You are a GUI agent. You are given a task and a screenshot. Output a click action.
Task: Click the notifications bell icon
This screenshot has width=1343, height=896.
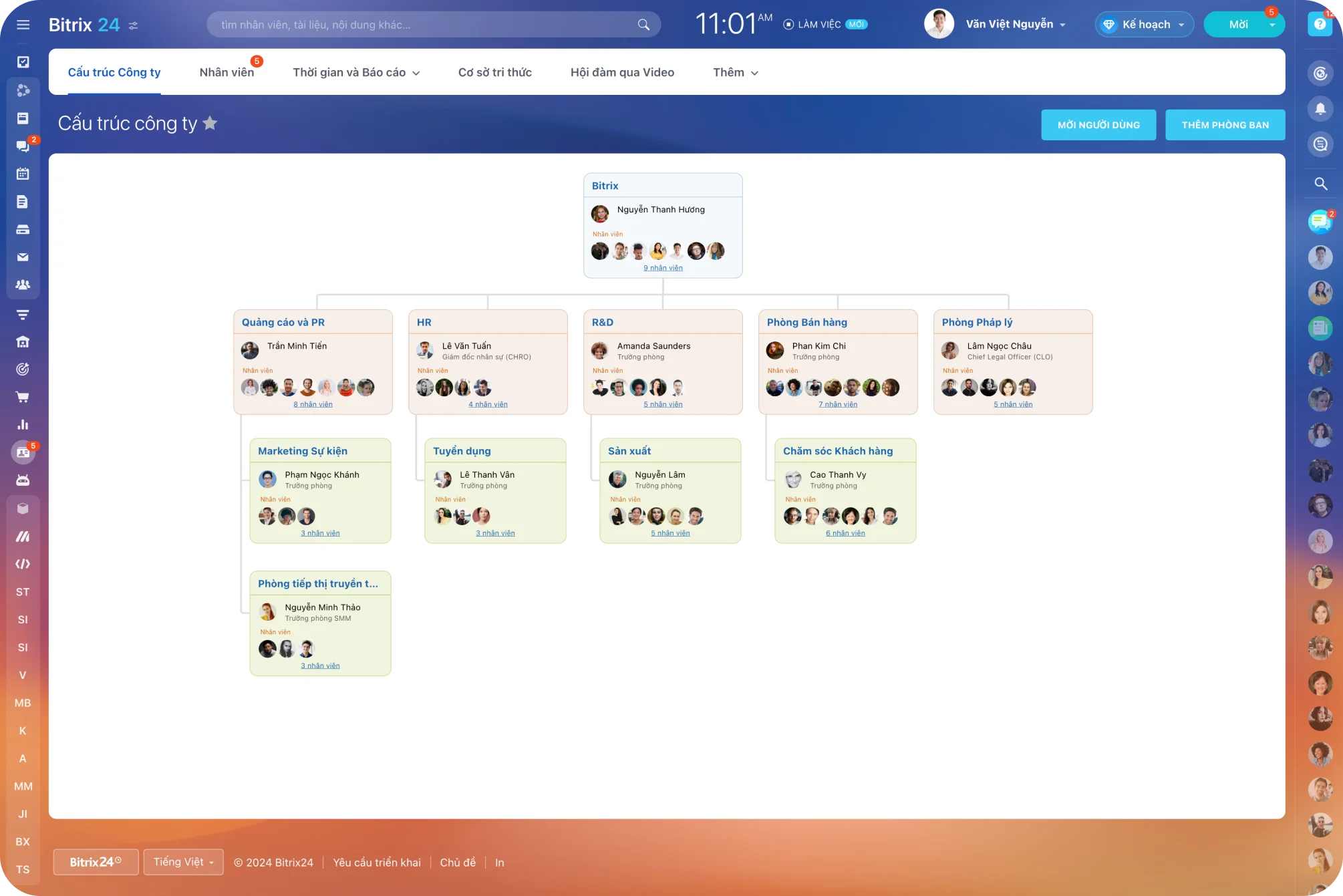tap(1320, 109)
